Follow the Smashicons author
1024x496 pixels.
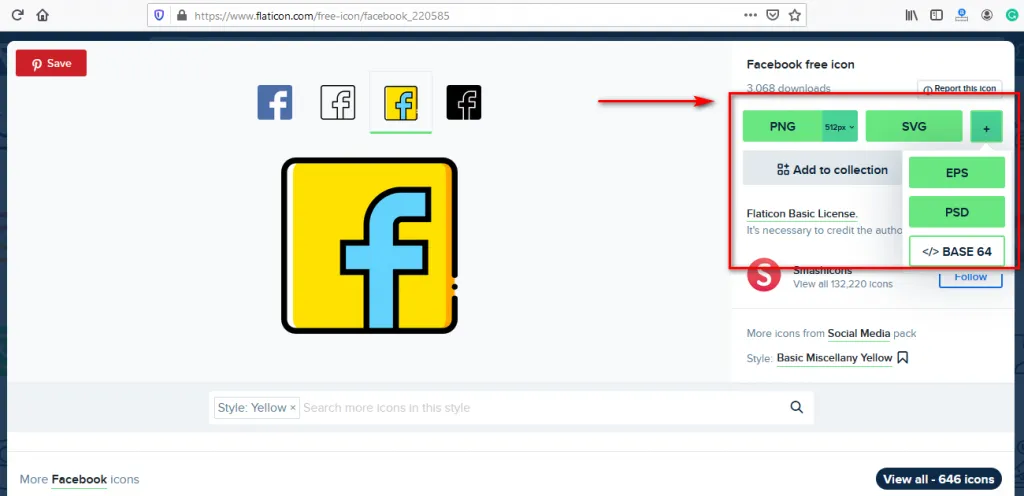point(970,276)
